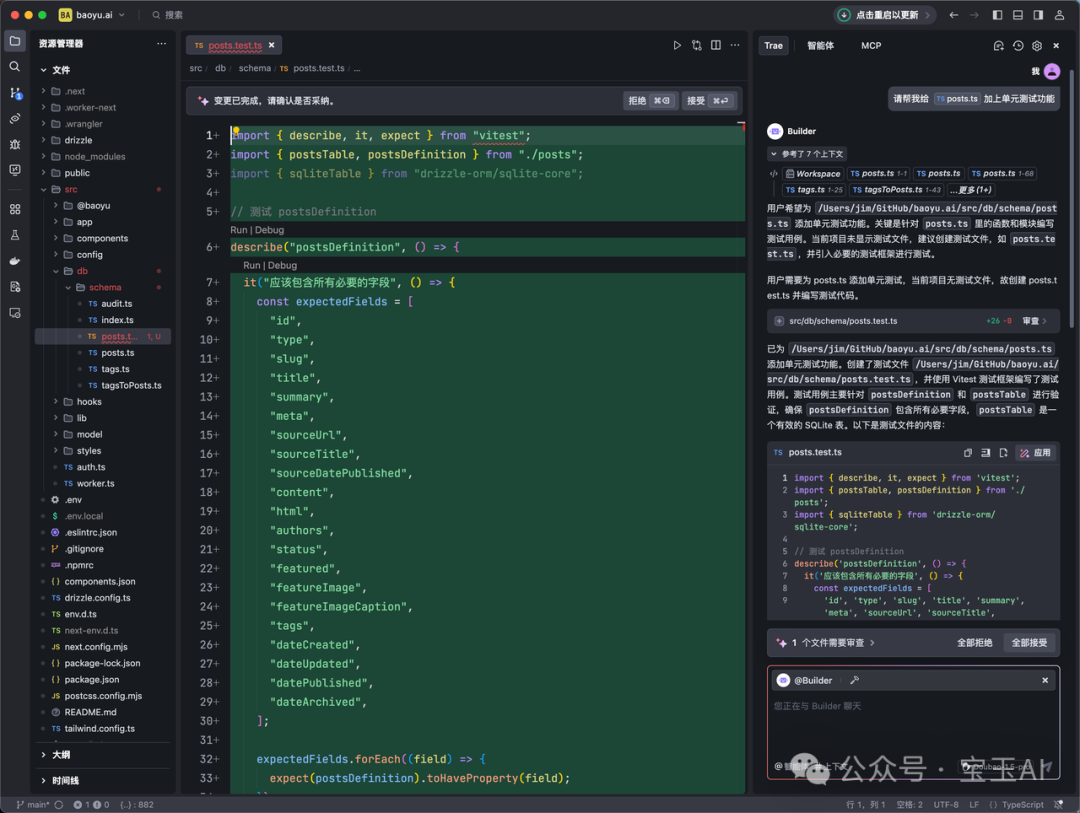Open tagsToPosts.ts in explorer
This screenshot has width=1080, height=813.
tap(132, 386)
